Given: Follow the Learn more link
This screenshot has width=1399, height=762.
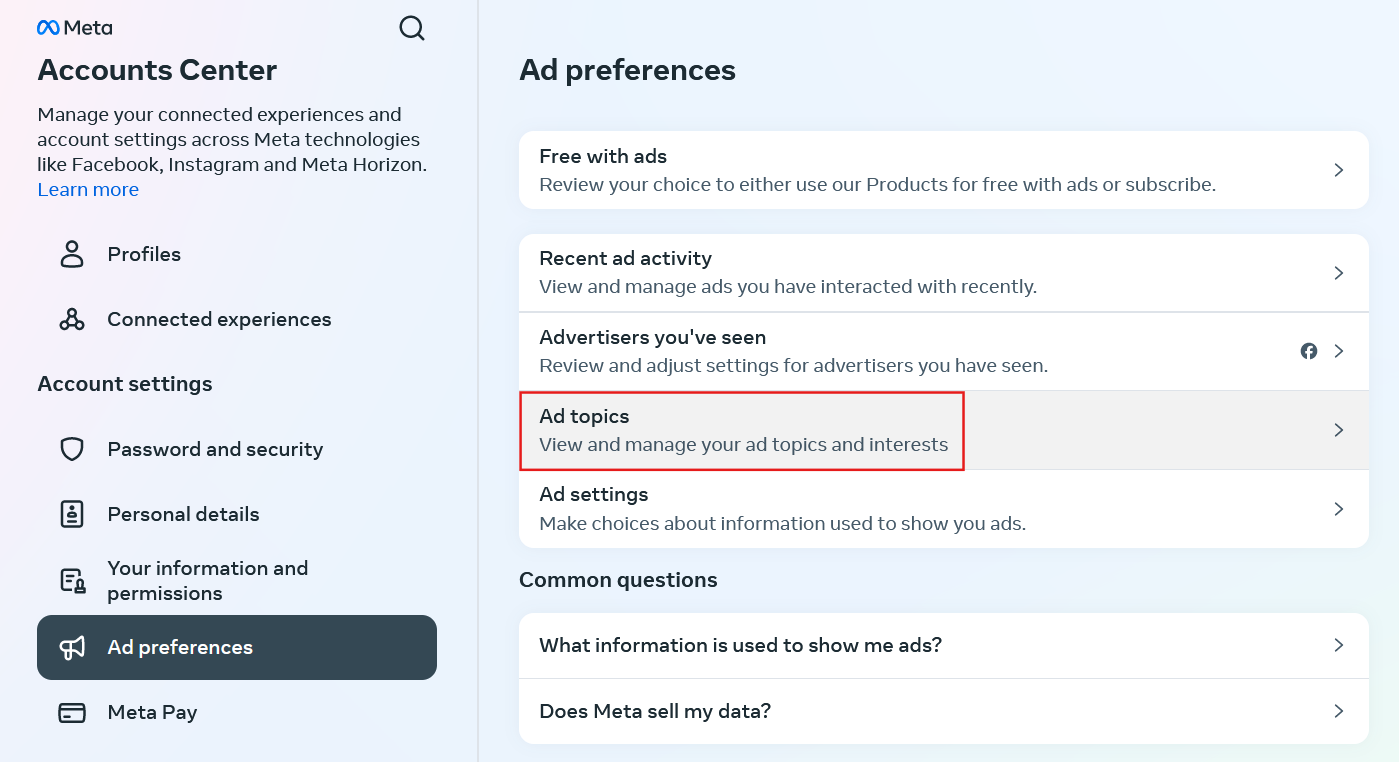Looking at the screenshot, I should [88, 190].
